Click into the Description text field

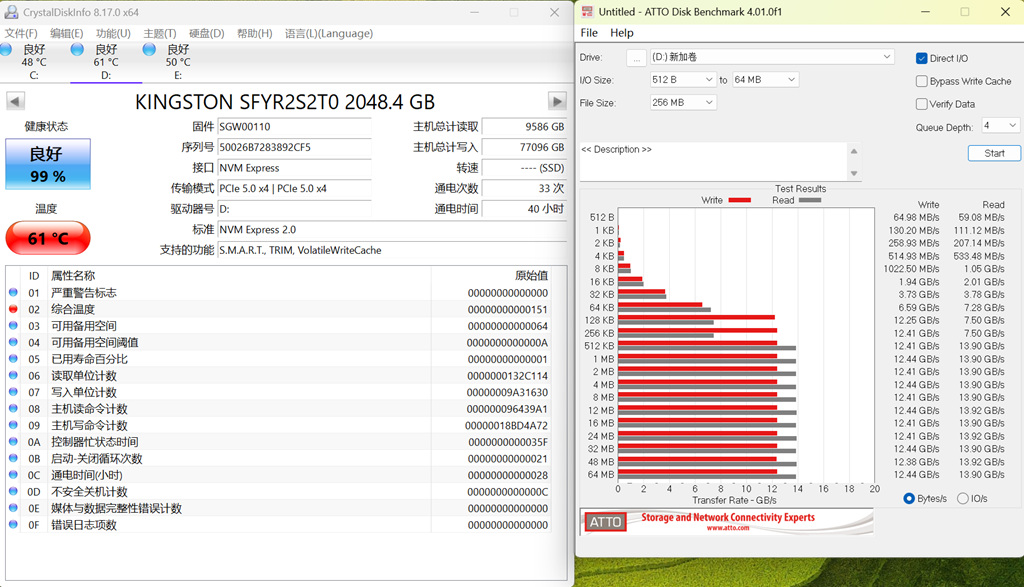click(x=713, y=162)
